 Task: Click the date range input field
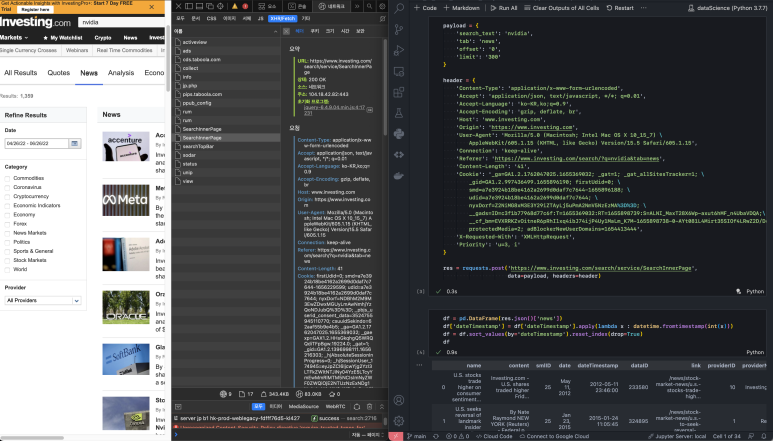(37, 143)
